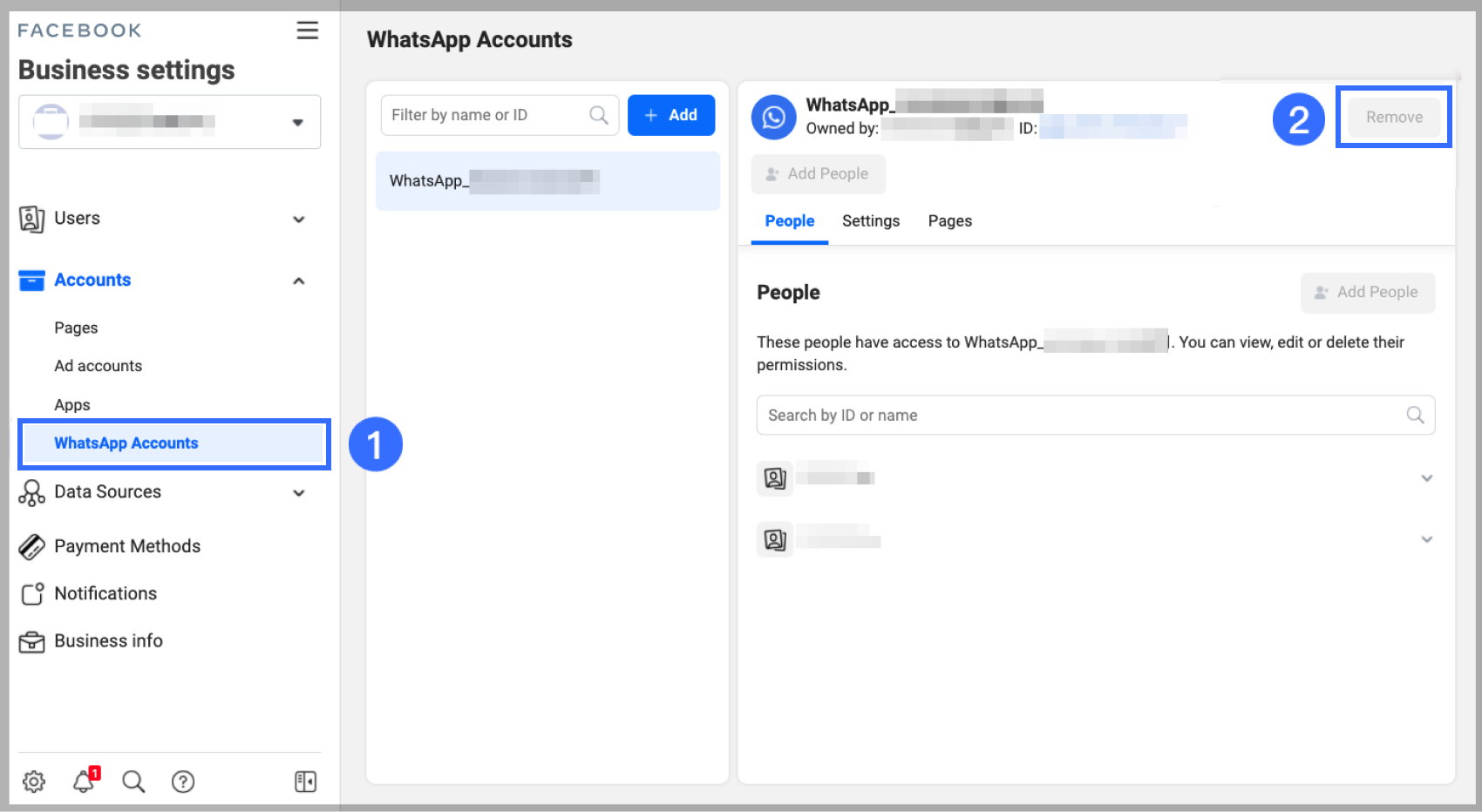The height and width of the screenshot is (812, 1482).
Task: Click the Business settings title
Action: tap(126, 70)
